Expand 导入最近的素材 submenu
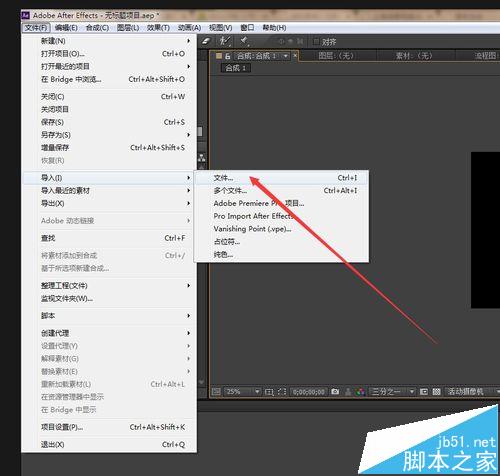Image resolution: width=500 pixels, height=476 pixels. pyautogui.click(x=189, y=190)
